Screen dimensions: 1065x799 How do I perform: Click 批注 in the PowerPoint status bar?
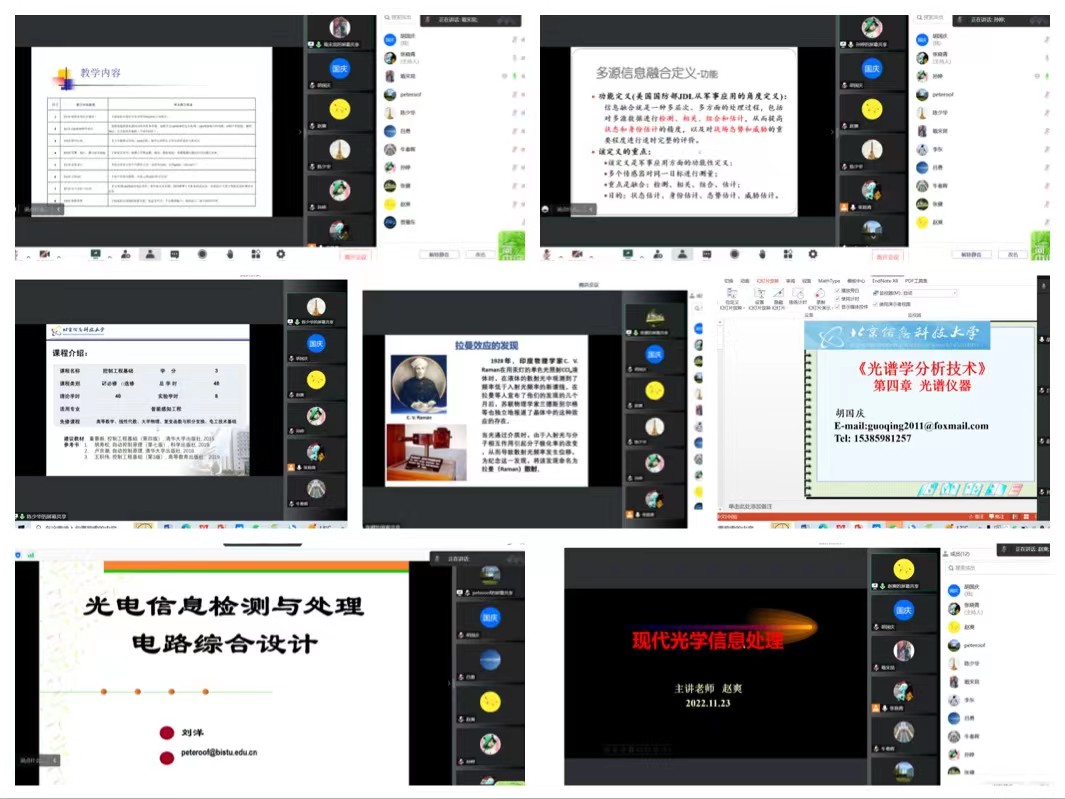(x=996, y=517)
